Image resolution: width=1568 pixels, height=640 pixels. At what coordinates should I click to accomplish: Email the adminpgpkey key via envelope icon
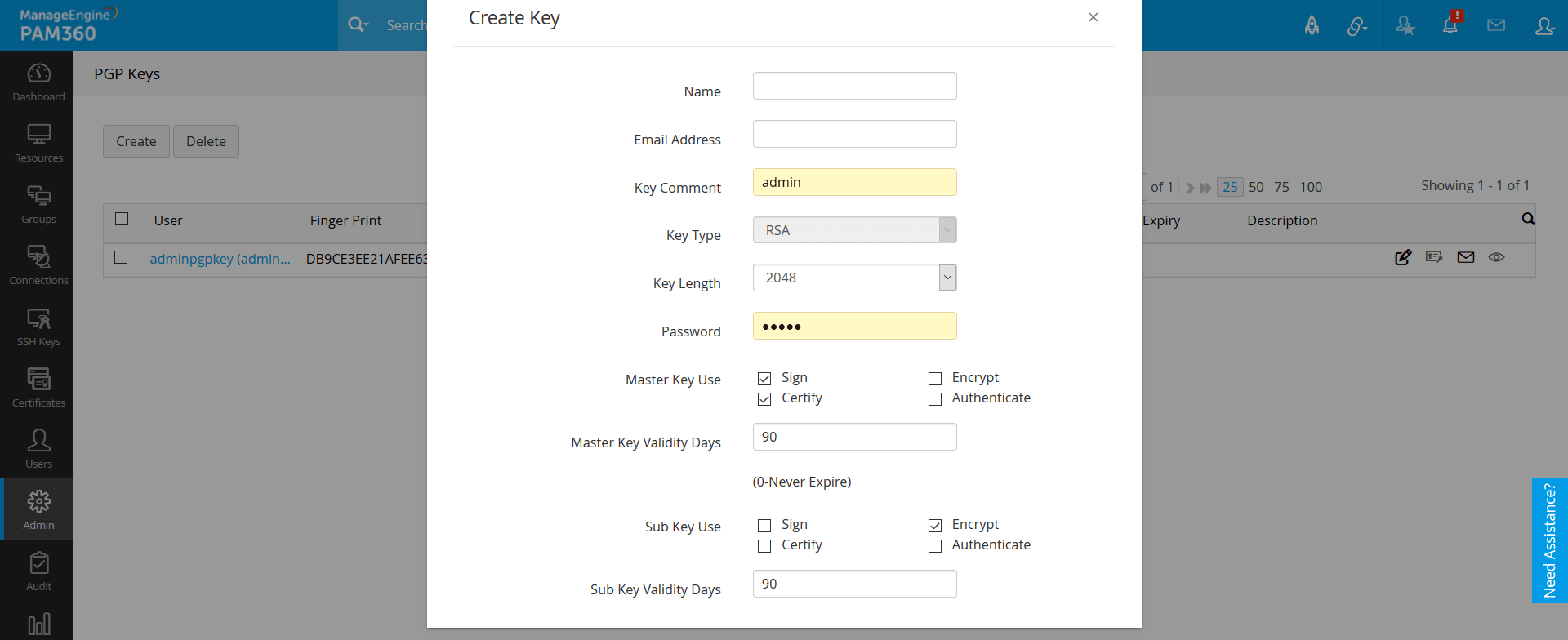coord(1466,258)
